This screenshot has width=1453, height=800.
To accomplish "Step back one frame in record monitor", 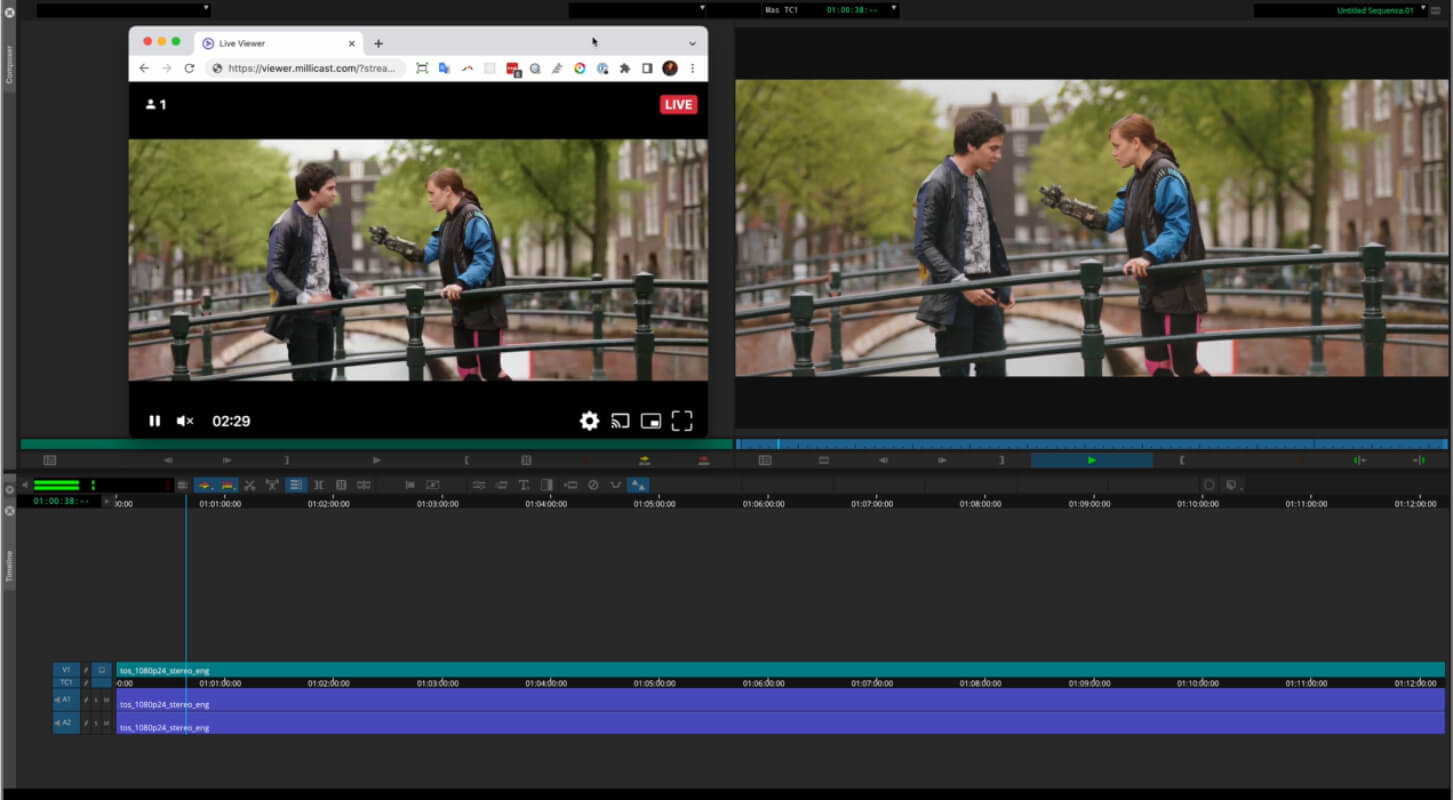I will [883, 460].
